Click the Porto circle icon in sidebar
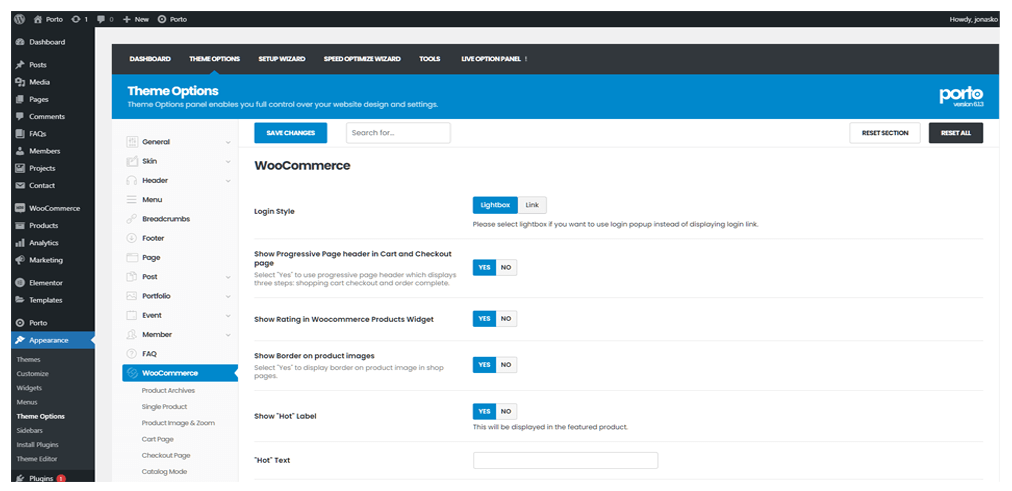This screenshot has width=1012, height=491. tap(20, 323)
